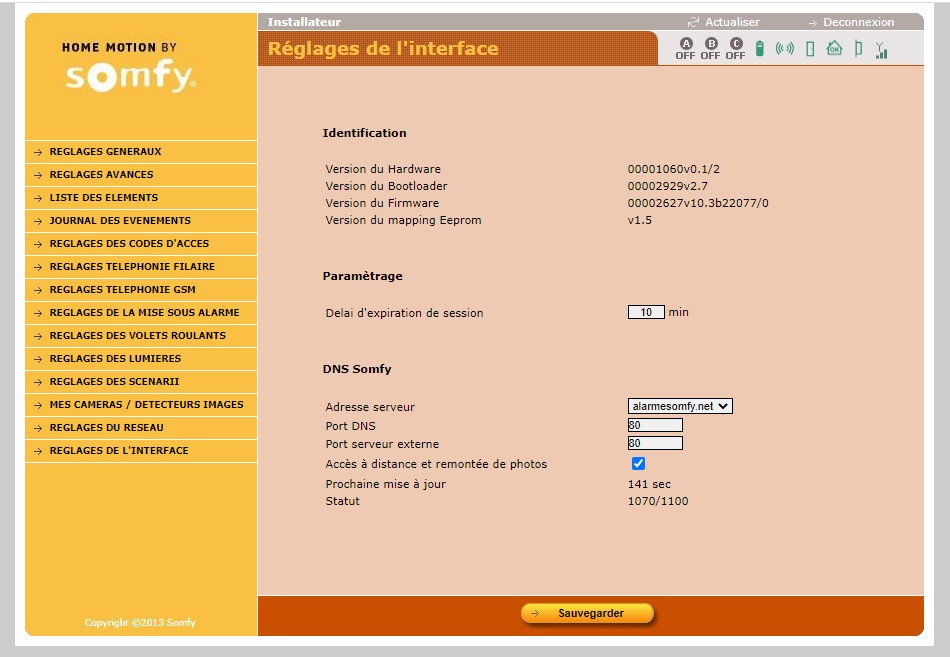Viewport: 950px width, 657px height.
Task: Open the Adresse serveur dropdown
Action: coord(680,406)
